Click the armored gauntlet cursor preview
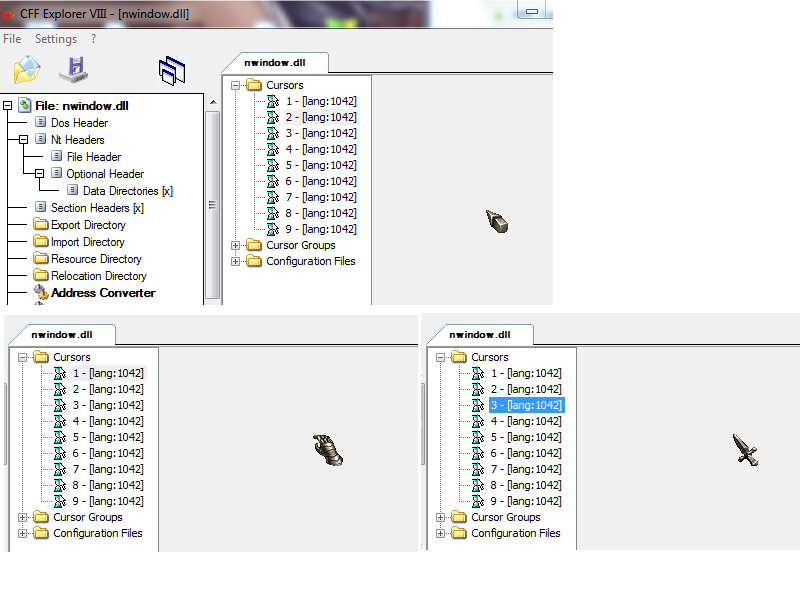800x600 pixels. [x=327, y=450]
